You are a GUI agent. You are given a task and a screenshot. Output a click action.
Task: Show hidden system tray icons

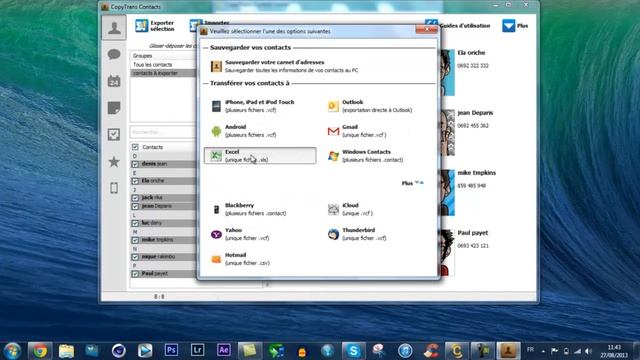point(543,351)
